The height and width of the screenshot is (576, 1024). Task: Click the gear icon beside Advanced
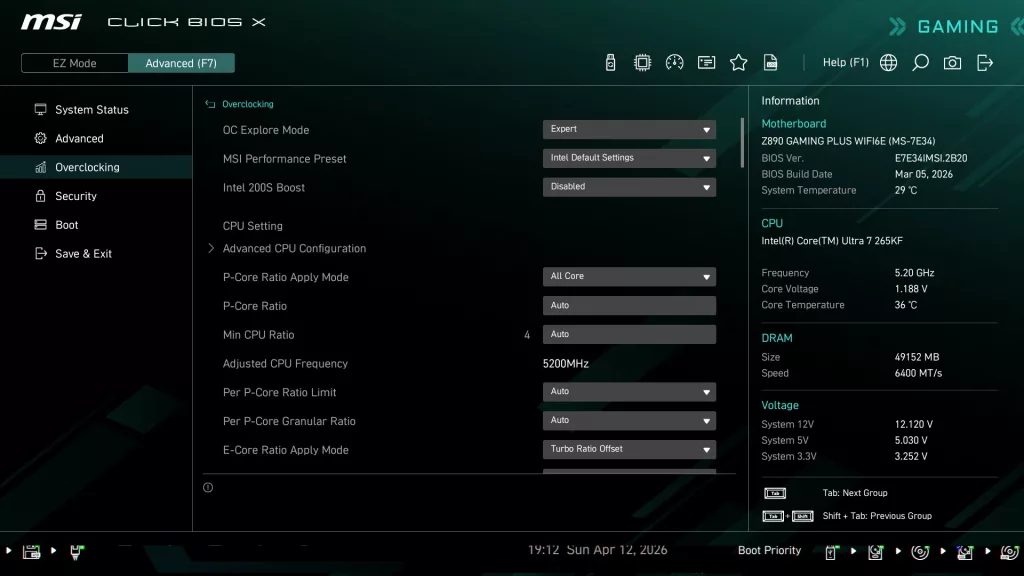click(x=40, y=138)
